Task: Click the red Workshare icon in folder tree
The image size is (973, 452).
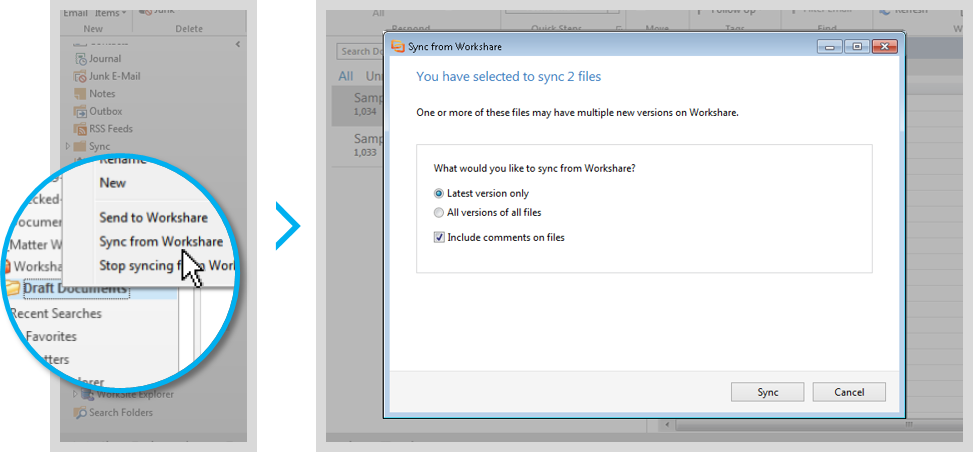Action: click(x=7, y=266)
